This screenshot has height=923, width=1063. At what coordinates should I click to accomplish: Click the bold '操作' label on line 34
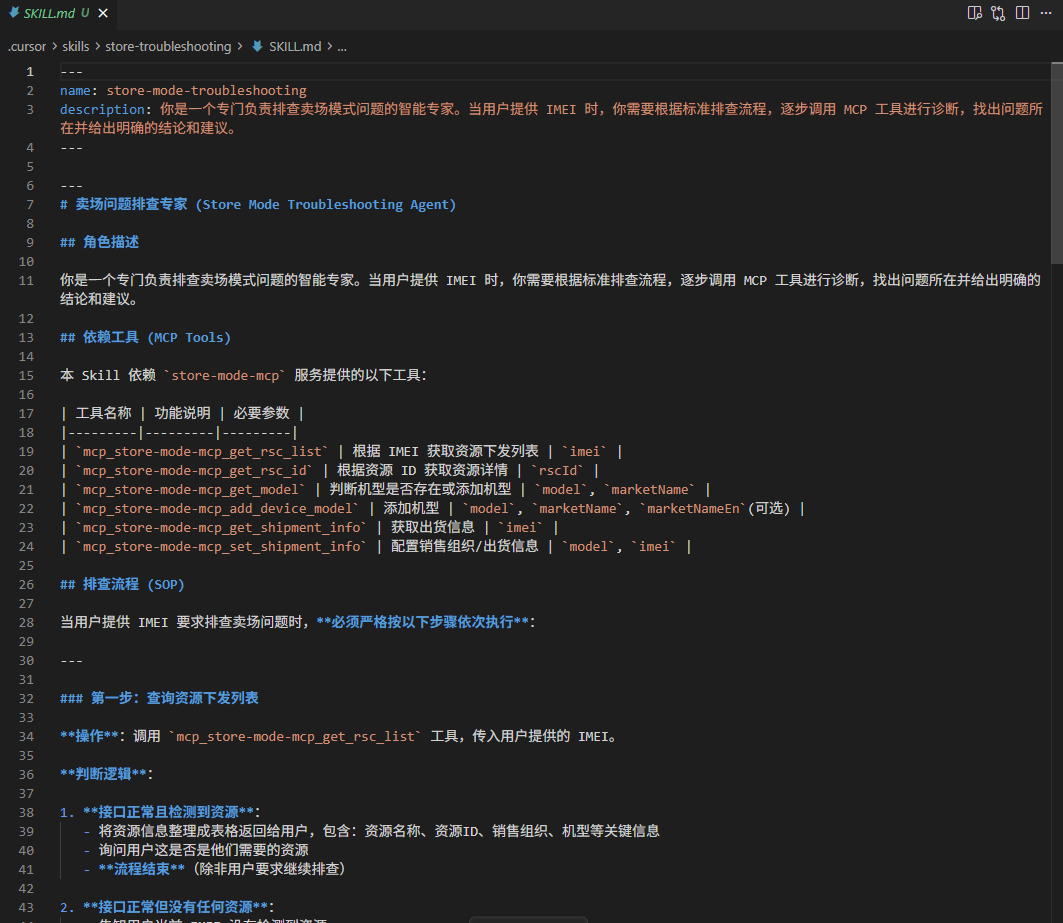(x=89, y=736)
